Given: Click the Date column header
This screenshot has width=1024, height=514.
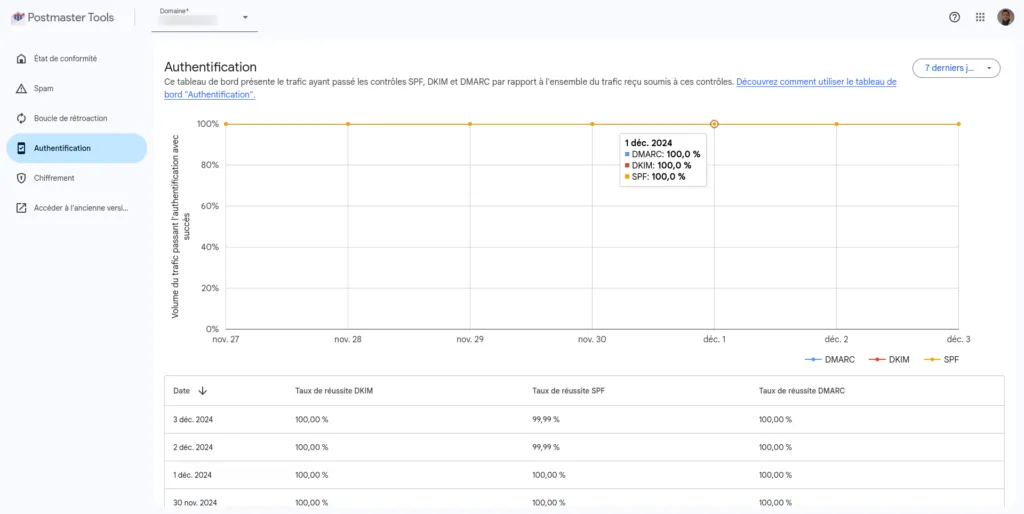Looking at the screenshot, I should (x=182, y=391).
